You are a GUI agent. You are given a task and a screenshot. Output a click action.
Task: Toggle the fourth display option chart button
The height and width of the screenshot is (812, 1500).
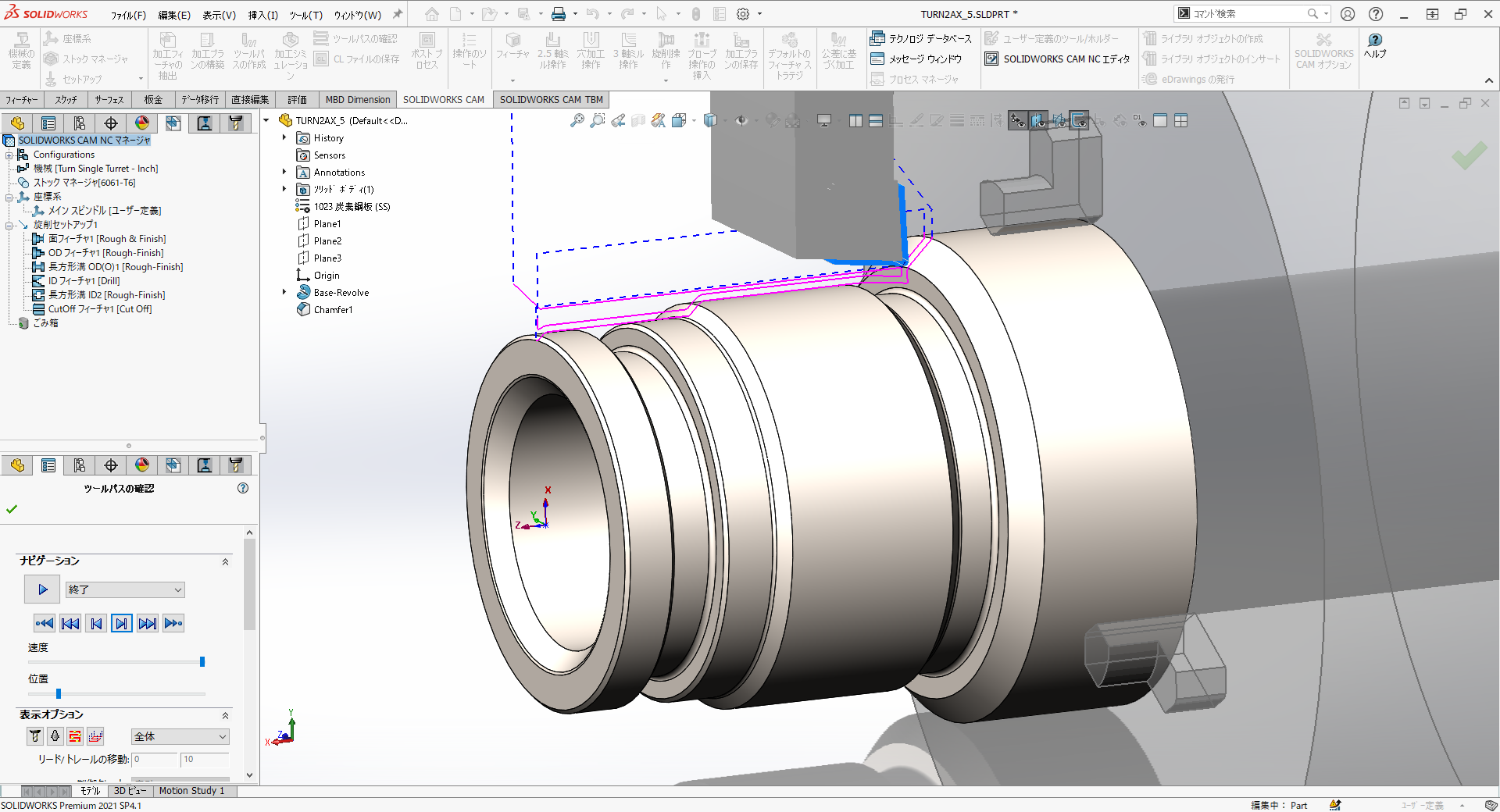coord(95,735)
